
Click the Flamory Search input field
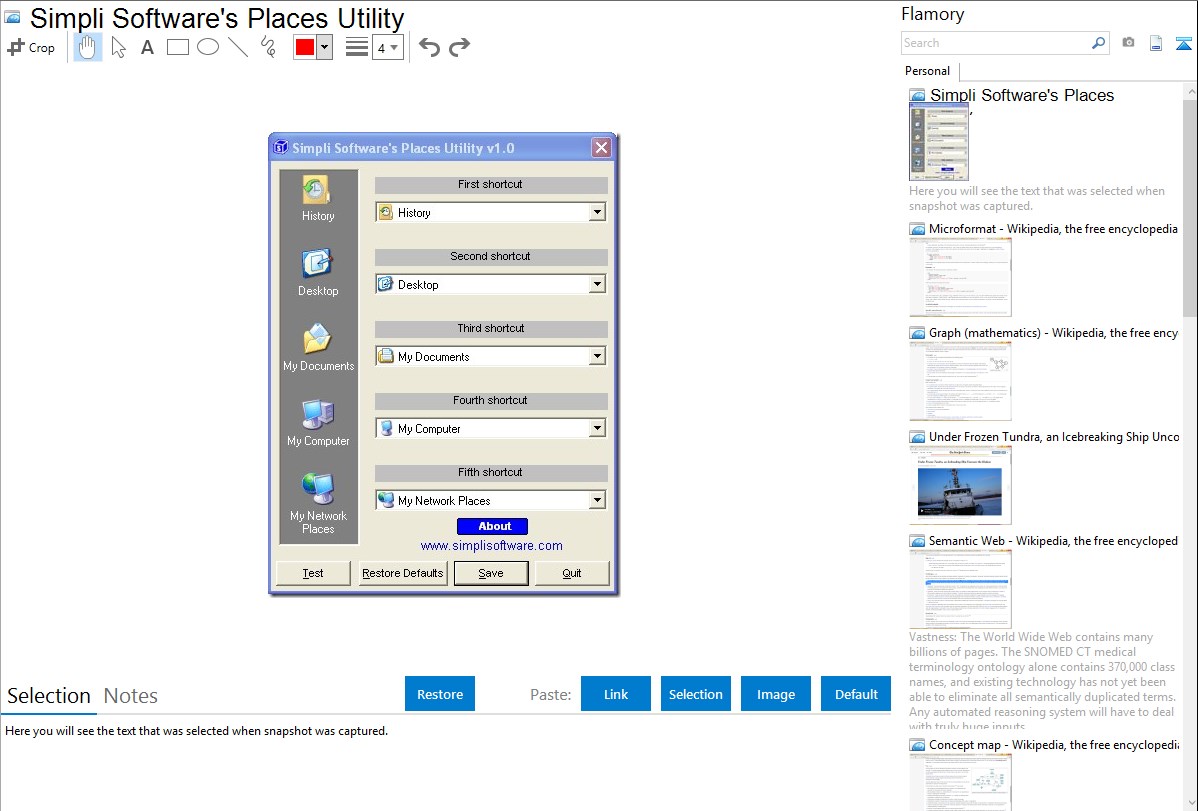point(995,43)
